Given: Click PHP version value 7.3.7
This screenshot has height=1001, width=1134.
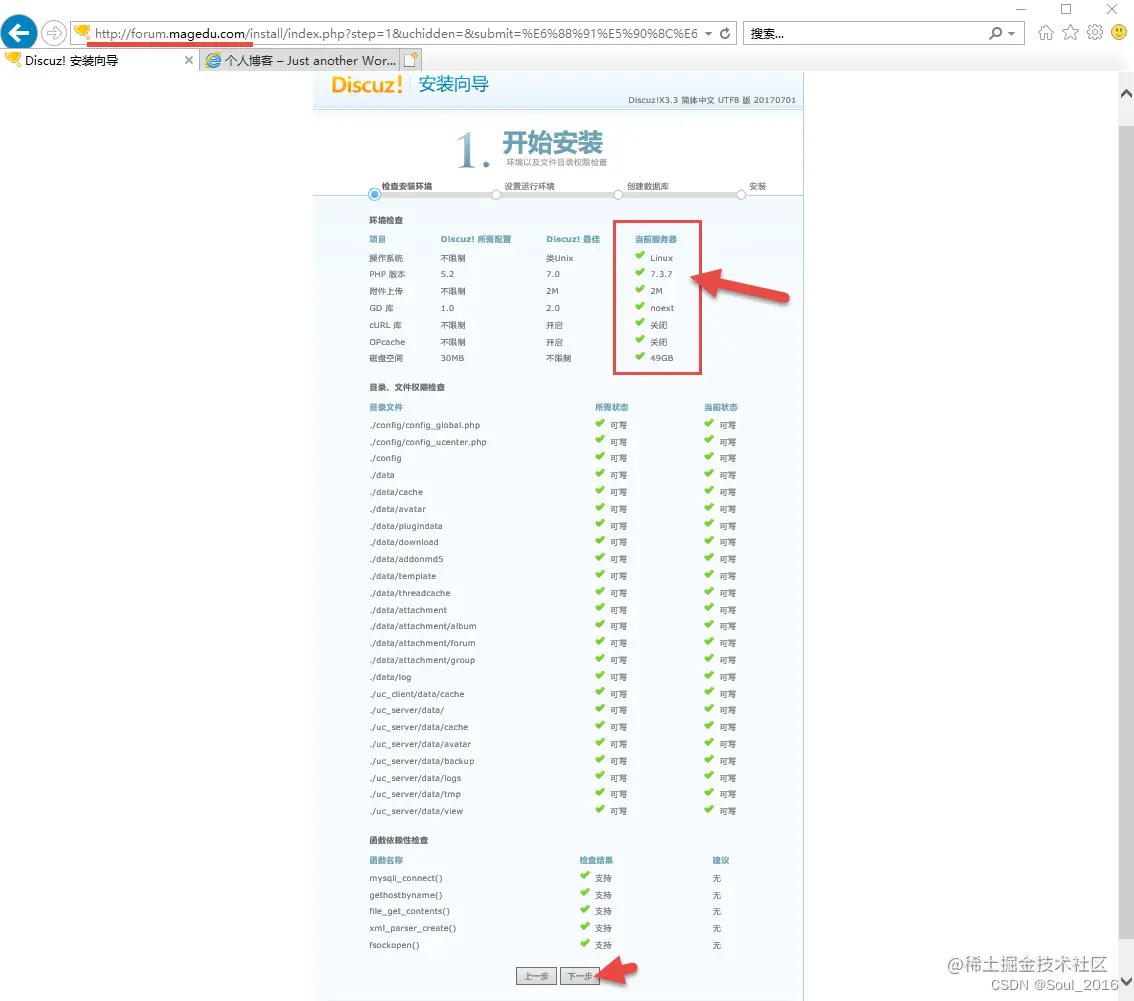Looking at the screenshot, I should [x=661, y=274].
